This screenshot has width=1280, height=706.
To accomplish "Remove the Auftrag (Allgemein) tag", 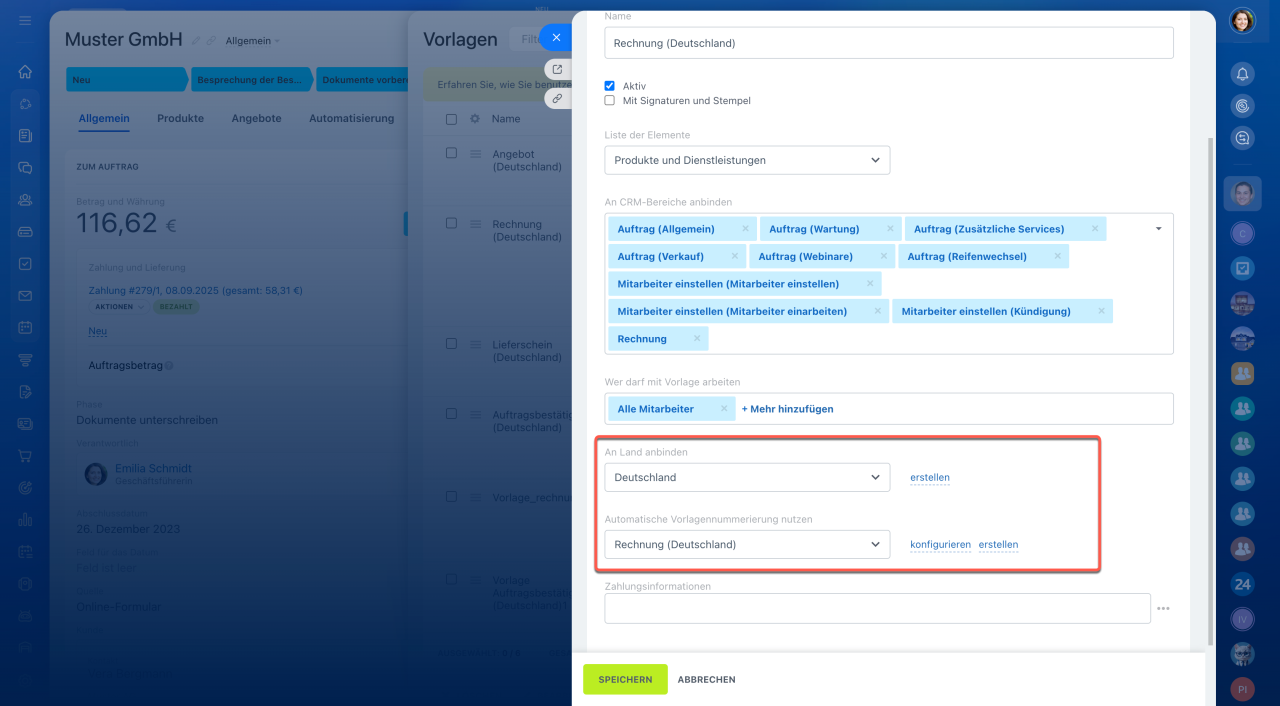I will pos(745,229).
